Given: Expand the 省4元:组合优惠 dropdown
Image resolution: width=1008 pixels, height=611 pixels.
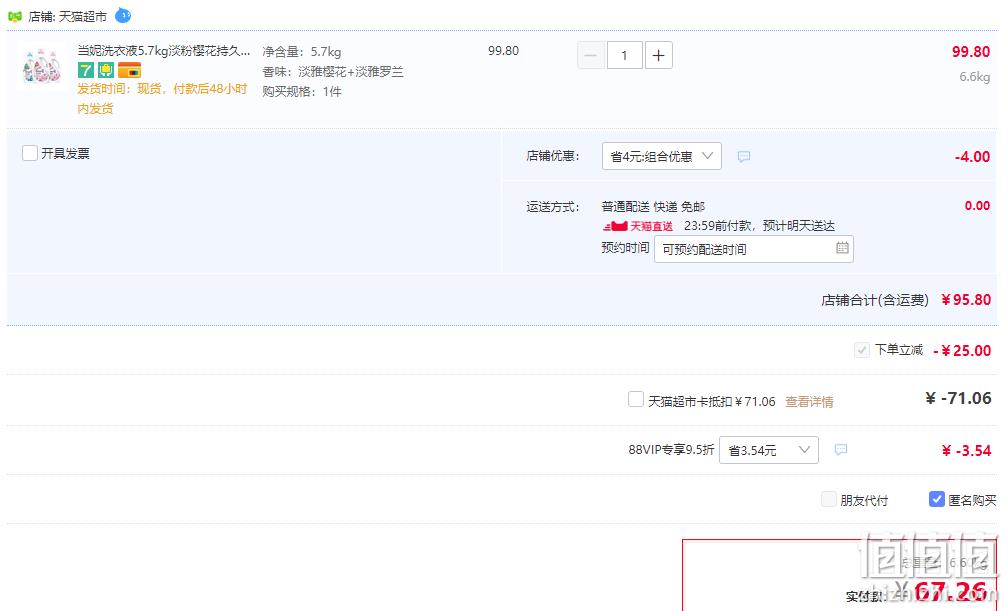Looking at the screenshot, I should tap(662, 156).
